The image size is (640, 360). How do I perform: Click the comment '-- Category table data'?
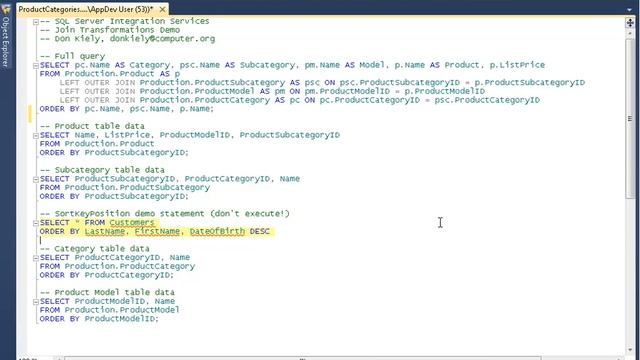(x=95, y=249)
